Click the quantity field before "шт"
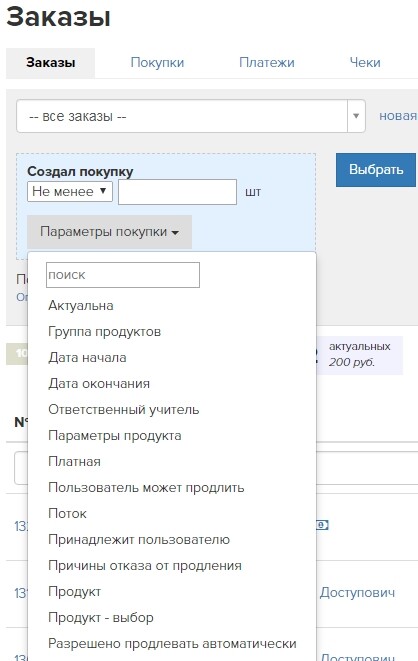 pyautogui.click(x=177, y=192)
